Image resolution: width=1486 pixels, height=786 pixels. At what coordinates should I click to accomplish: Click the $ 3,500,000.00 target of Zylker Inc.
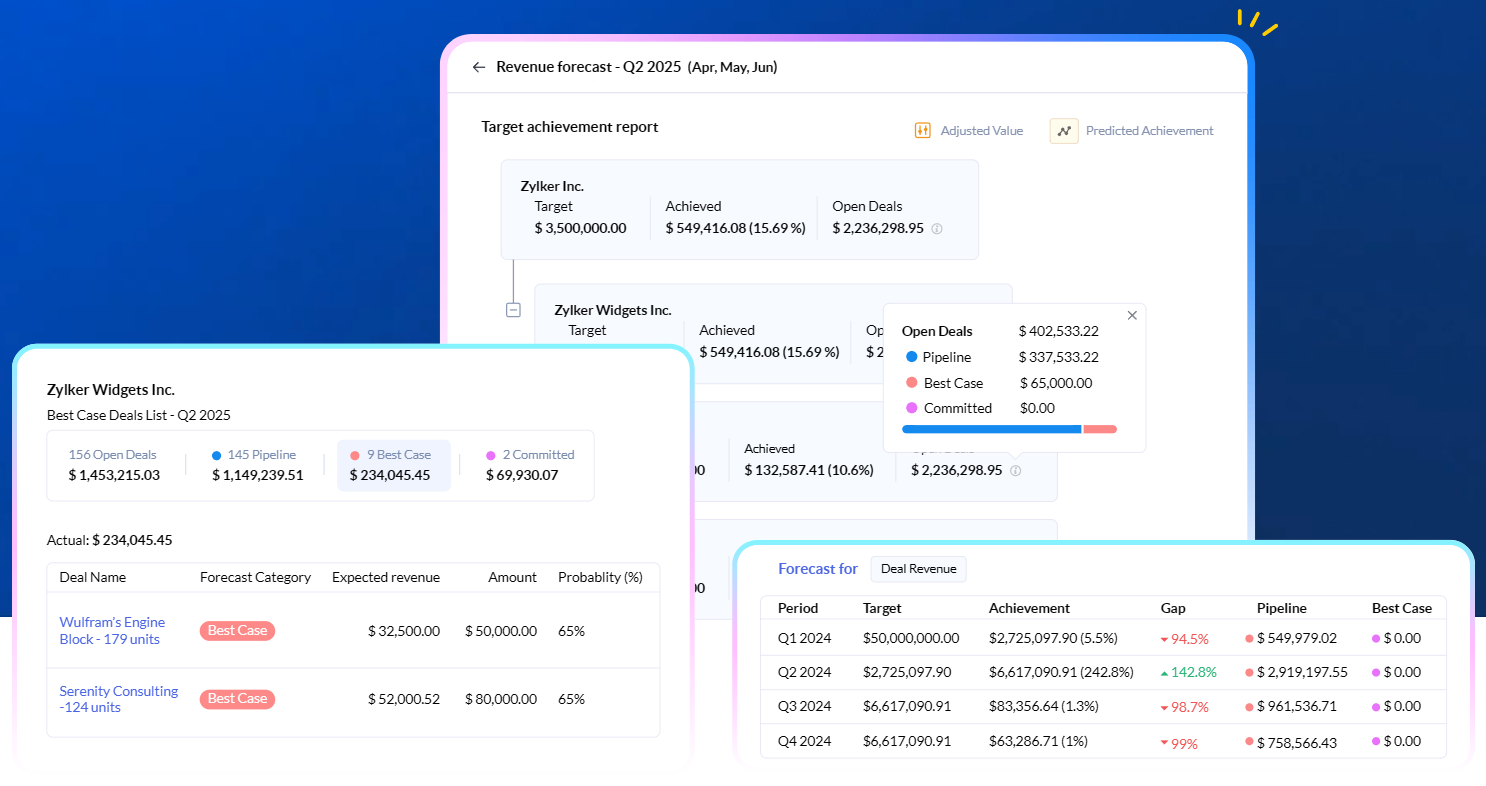(580, 228)
